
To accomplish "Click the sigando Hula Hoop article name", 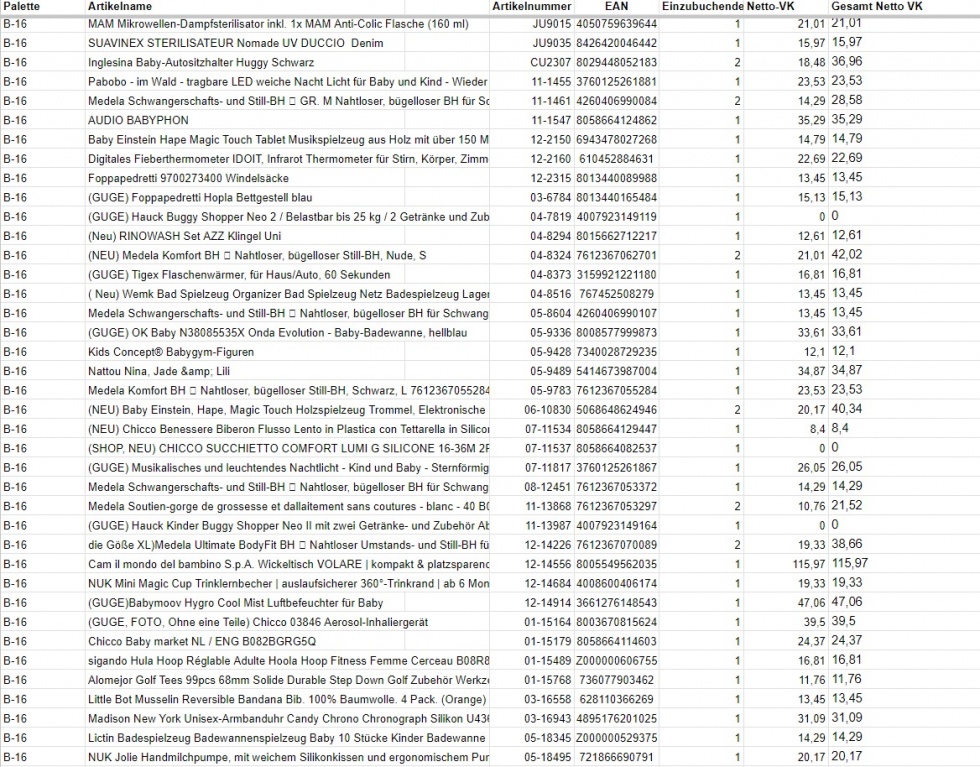I will [288, 661].
